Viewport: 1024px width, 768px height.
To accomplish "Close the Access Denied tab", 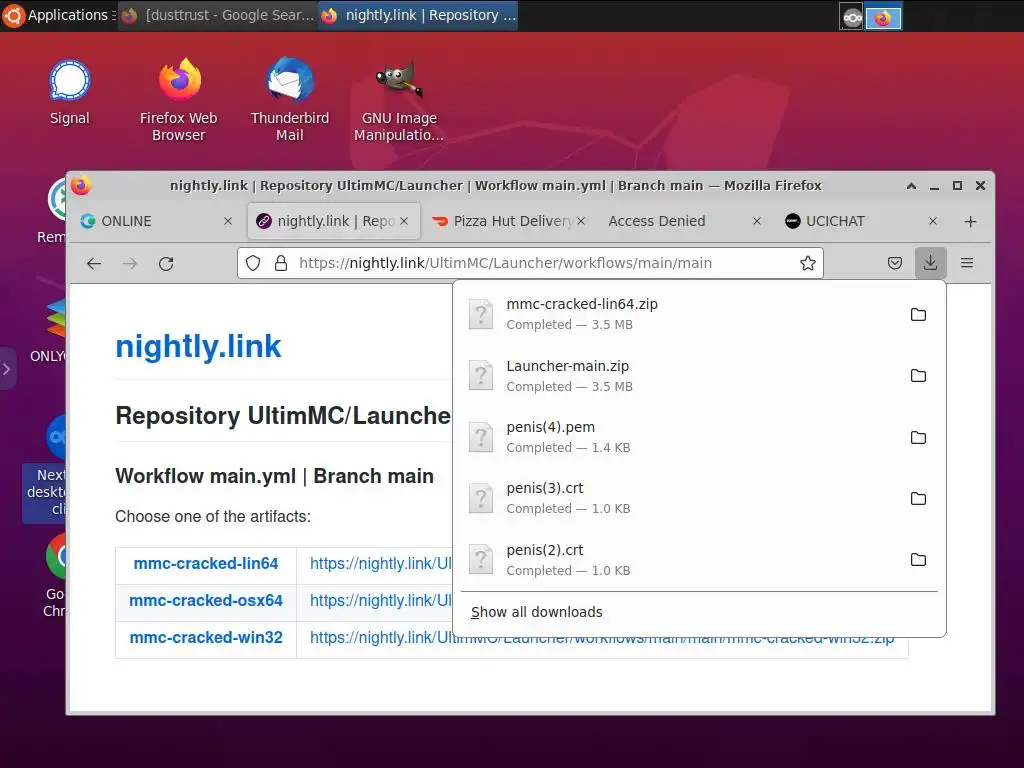I will coord(757,221).
